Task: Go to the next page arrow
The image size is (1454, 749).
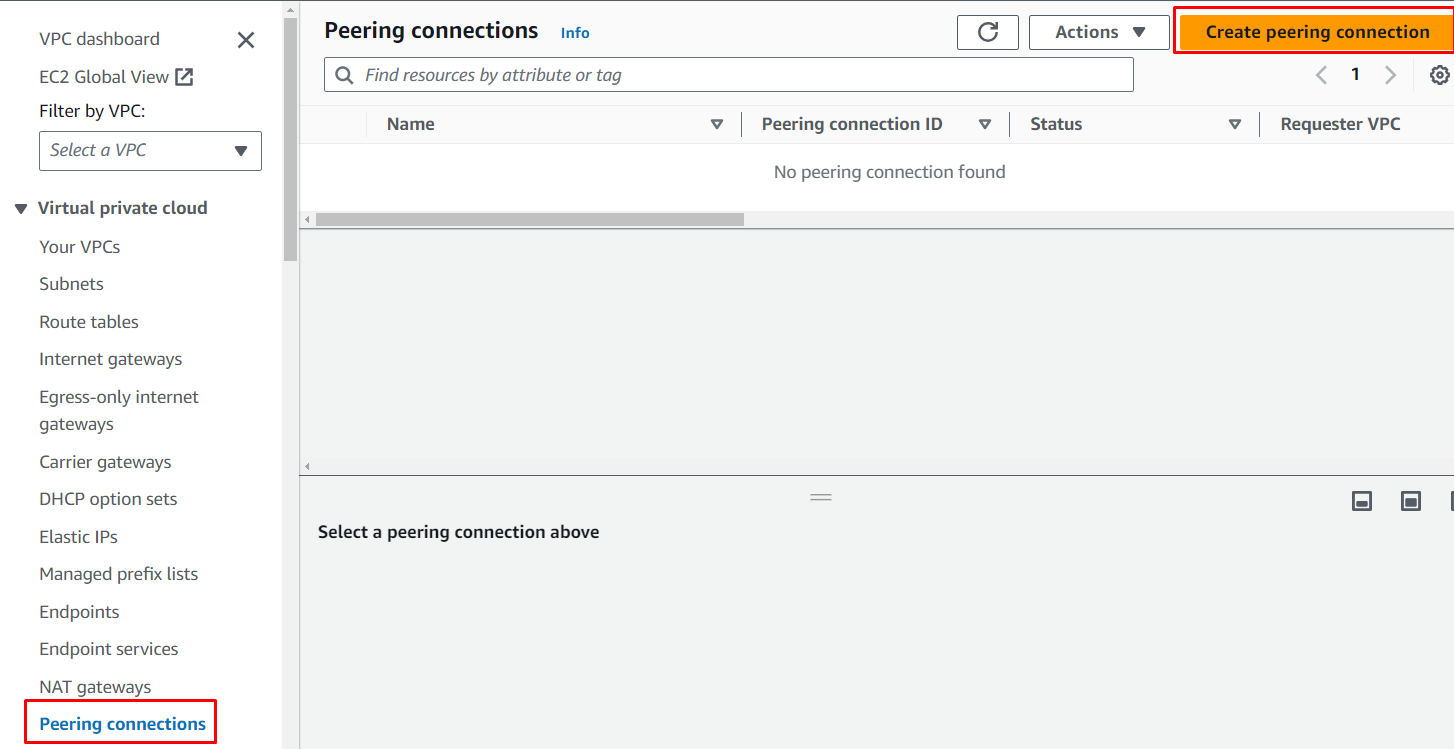Action: click(1390, 75)
